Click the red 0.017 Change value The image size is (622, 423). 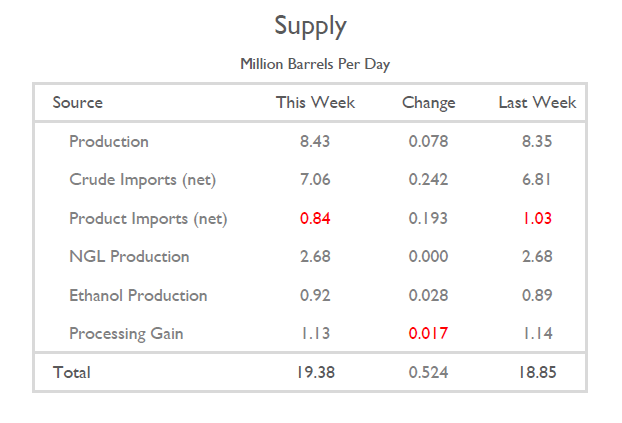(428, 333)
